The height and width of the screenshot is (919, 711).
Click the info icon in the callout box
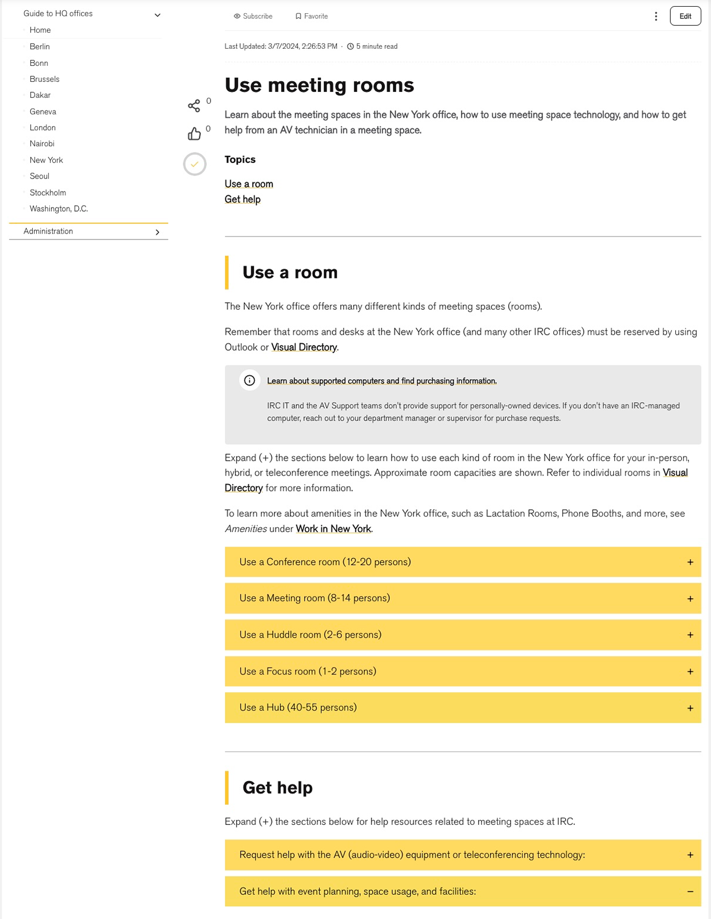(247, 381)
